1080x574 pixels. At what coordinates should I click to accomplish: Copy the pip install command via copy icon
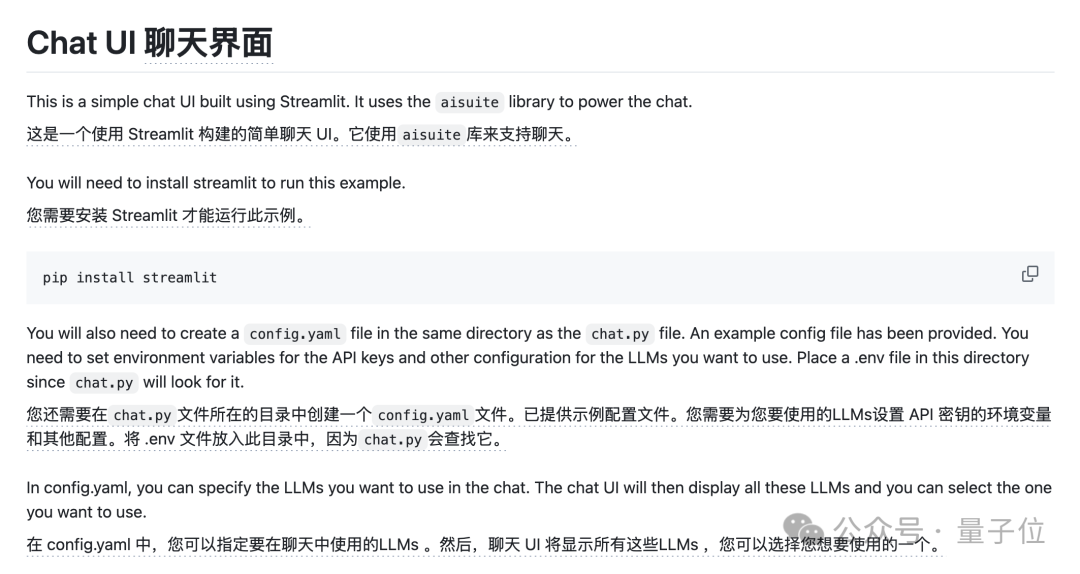click(1030, 274)
